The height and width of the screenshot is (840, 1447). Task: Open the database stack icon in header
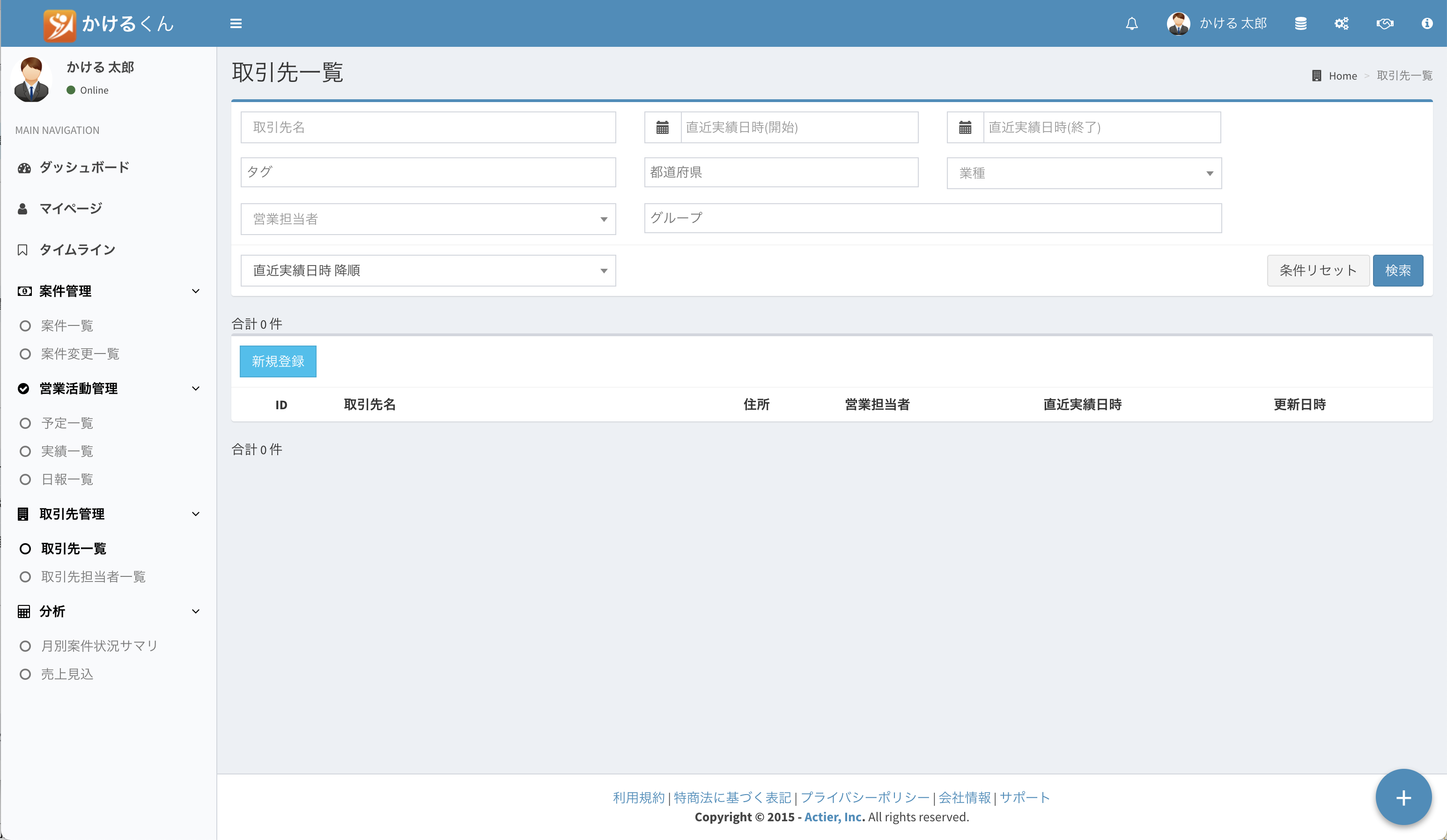click(1300, 23)
